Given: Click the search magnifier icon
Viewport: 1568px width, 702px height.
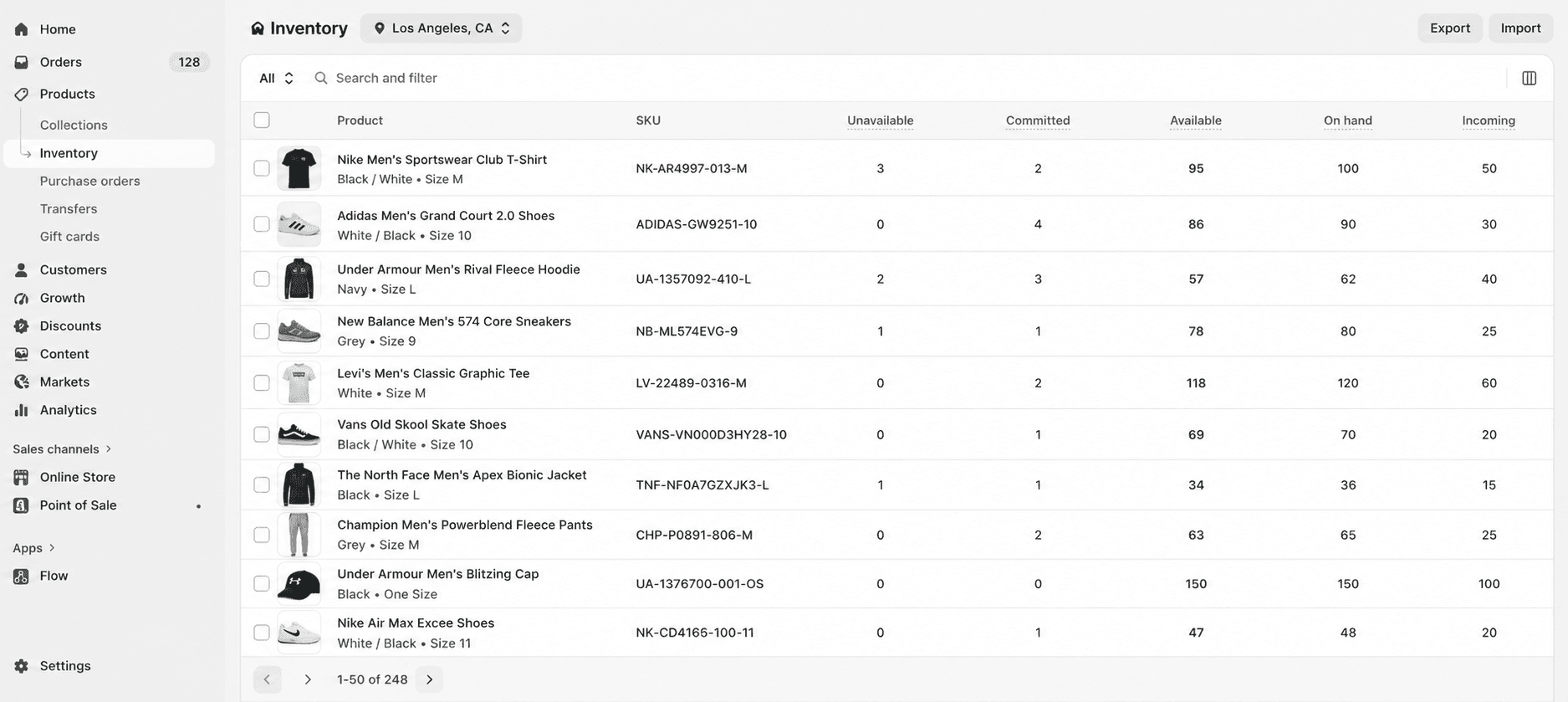Looking at the screenshot, I should tap(321, 78).
